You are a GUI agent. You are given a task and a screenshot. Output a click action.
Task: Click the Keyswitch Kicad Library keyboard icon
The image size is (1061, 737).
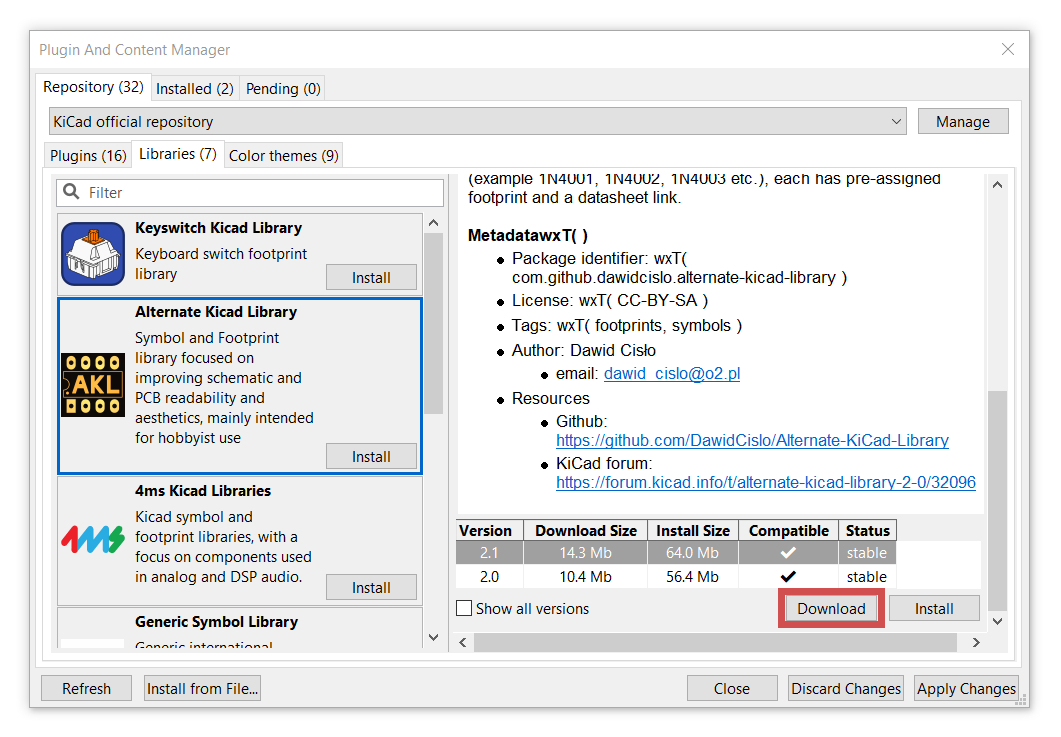point(93,254)
